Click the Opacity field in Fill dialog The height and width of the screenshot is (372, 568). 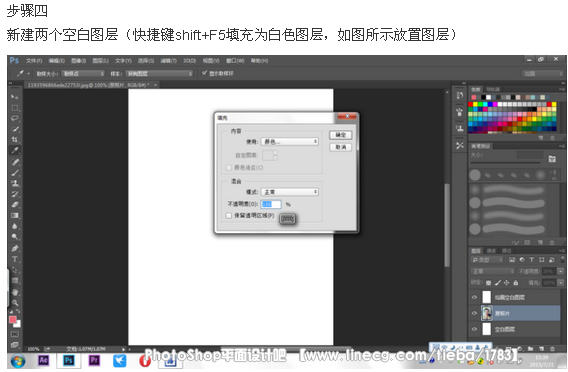click(x=271, y=204)
